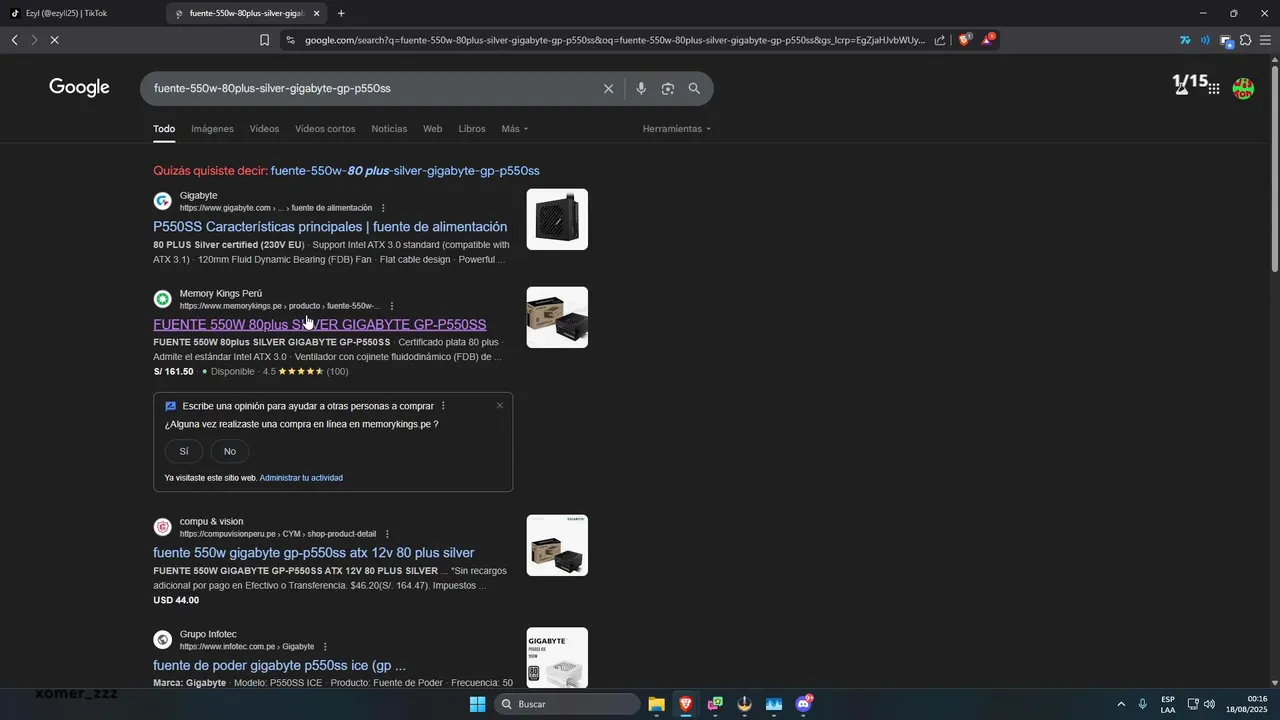
Task: Open Google Lens image search
Action: 668,89
